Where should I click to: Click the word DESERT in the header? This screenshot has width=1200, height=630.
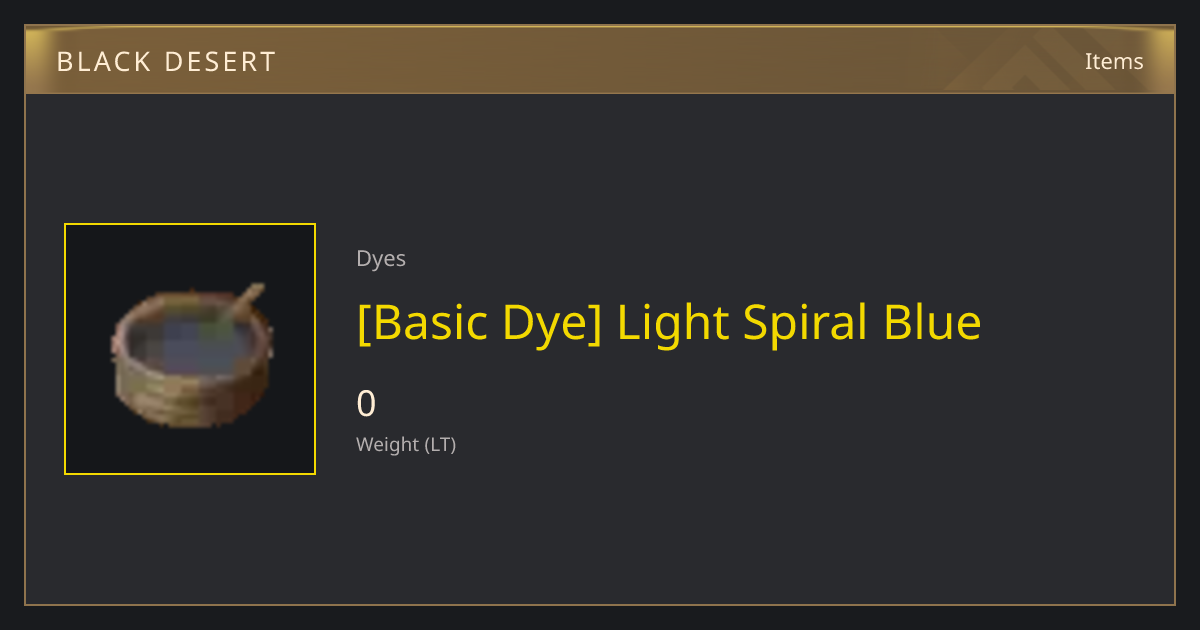pyautogui.click(x=220, y=62)
